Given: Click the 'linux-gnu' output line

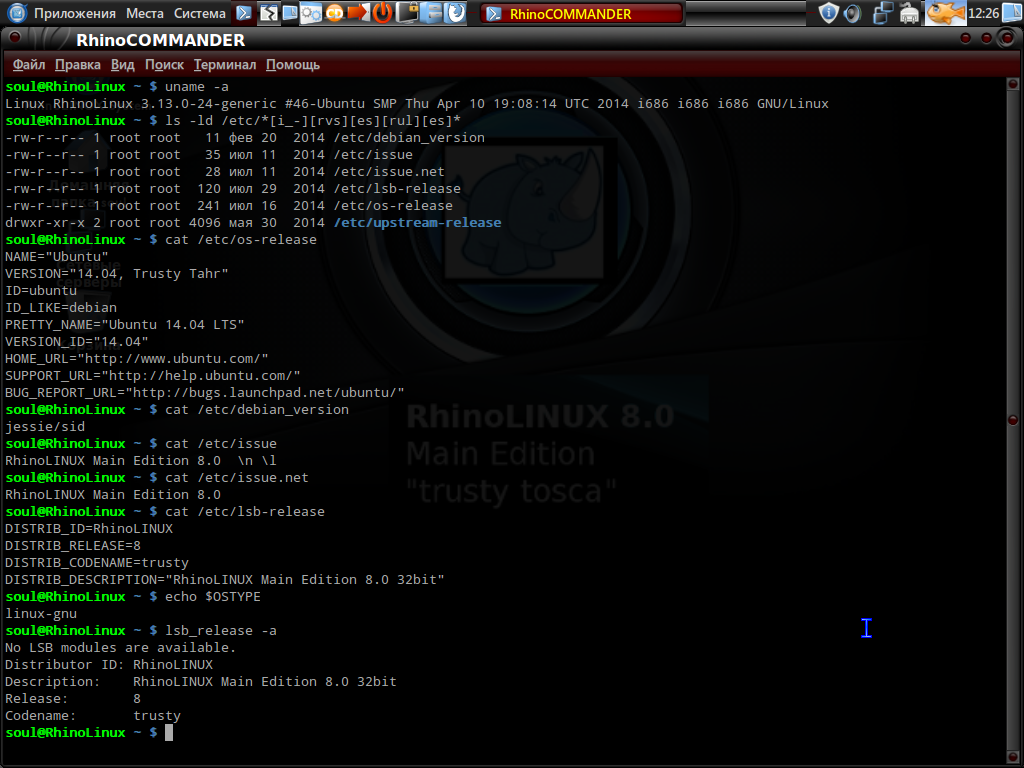Looking at the screenshot, I should point(40,613).
